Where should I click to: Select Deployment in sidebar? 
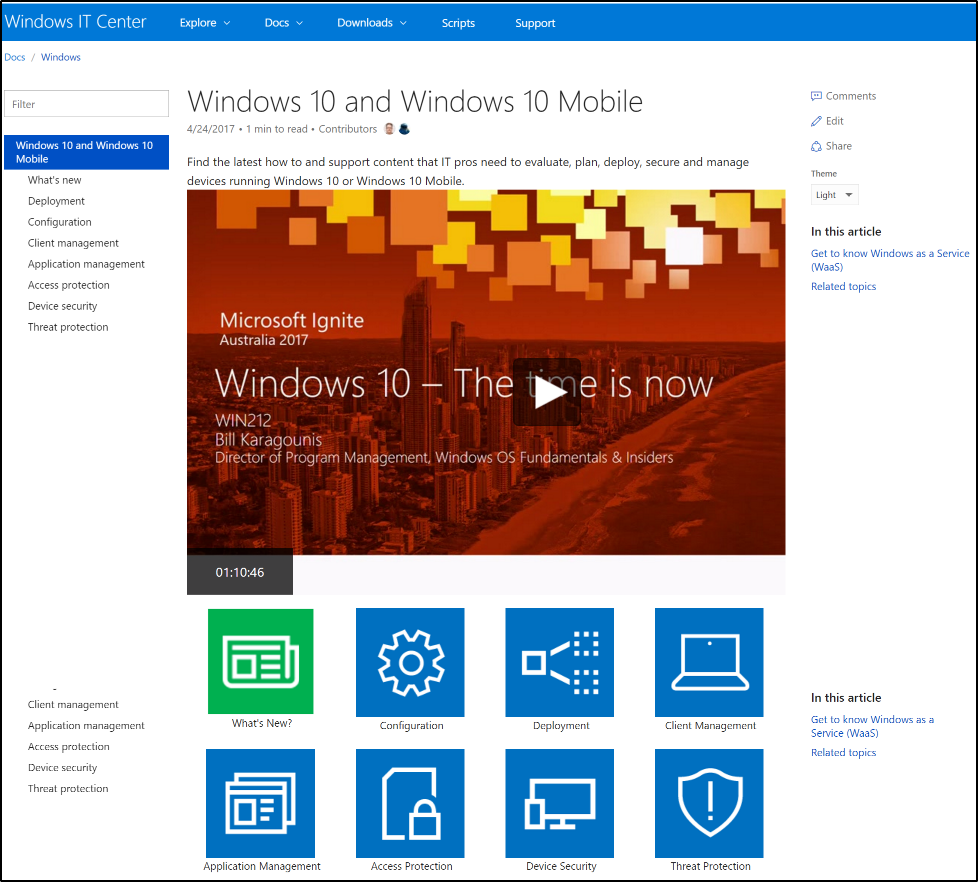[x=56, y=201]
